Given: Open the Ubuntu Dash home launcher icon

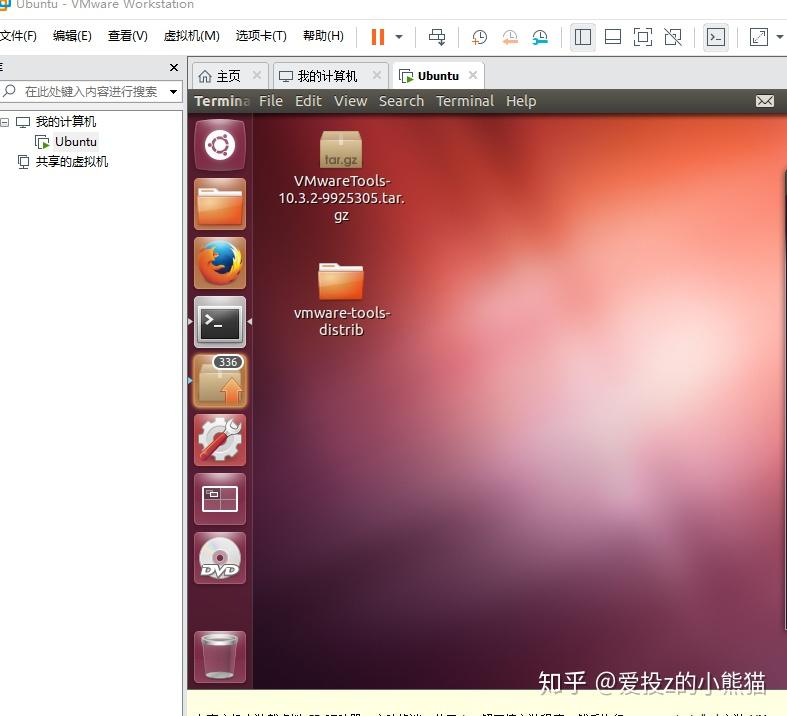Looking at the screenshot, I should click(220, 145).
